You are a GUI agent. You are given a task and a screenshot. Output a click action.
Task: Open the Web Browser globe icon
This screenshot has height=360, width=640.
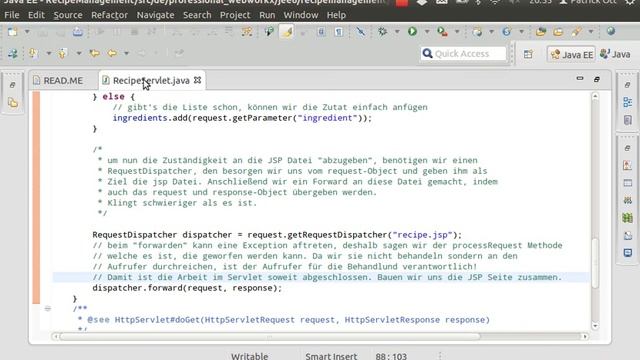click(x=611, y=31)
